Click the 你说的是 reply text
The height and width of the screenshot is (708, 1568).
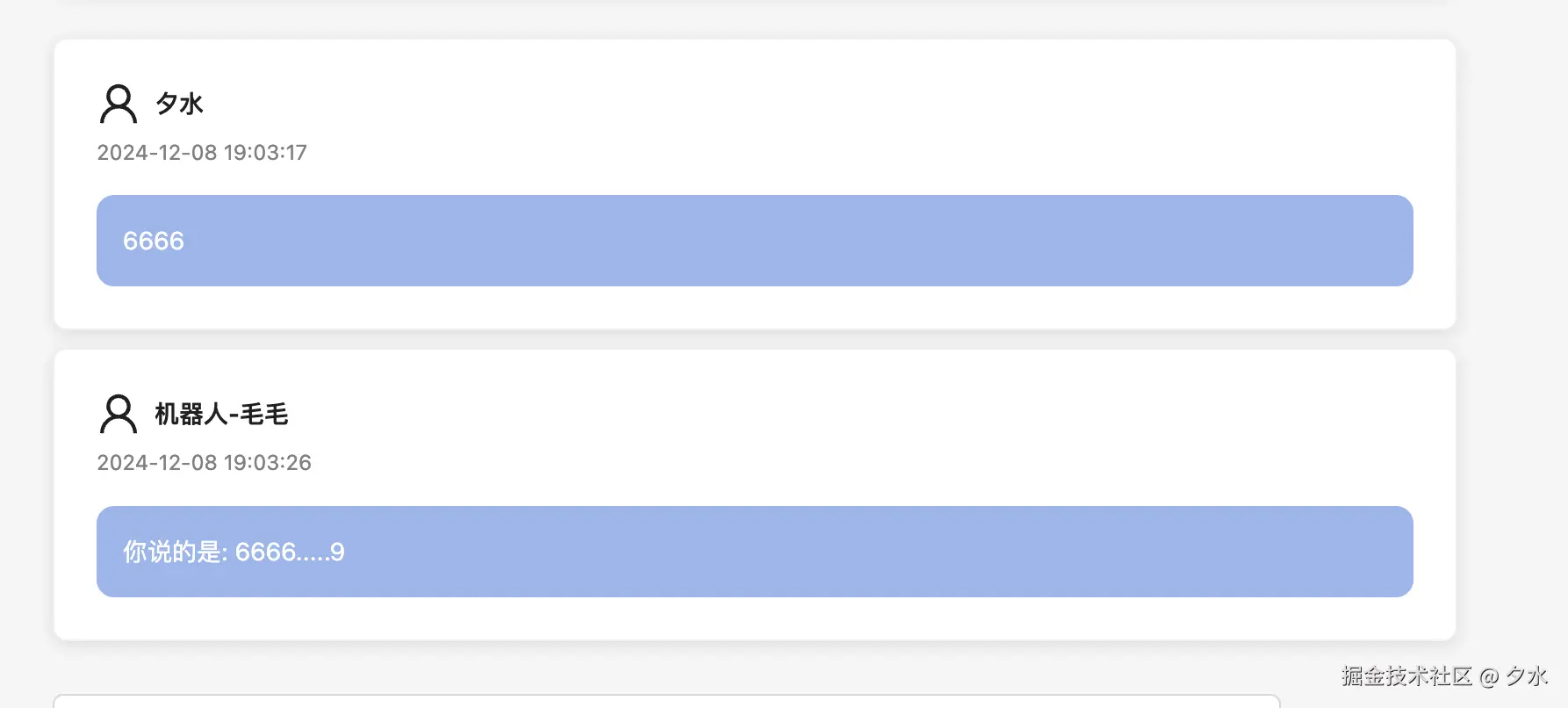pyautogui.click(x=173, y=552)
